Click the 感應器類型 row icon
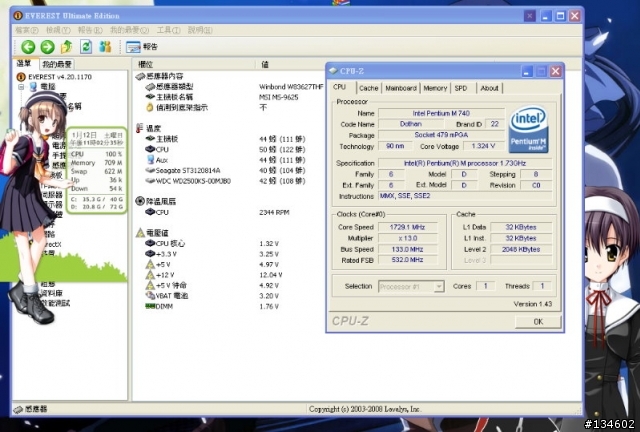 [150, 87]
